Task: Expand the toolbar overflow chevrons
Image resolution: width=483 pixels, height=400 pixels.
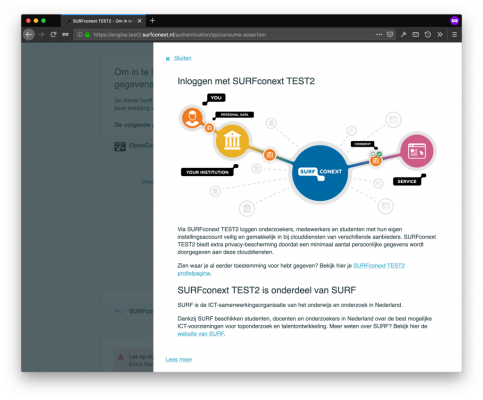Action: [x=440, y=34]
